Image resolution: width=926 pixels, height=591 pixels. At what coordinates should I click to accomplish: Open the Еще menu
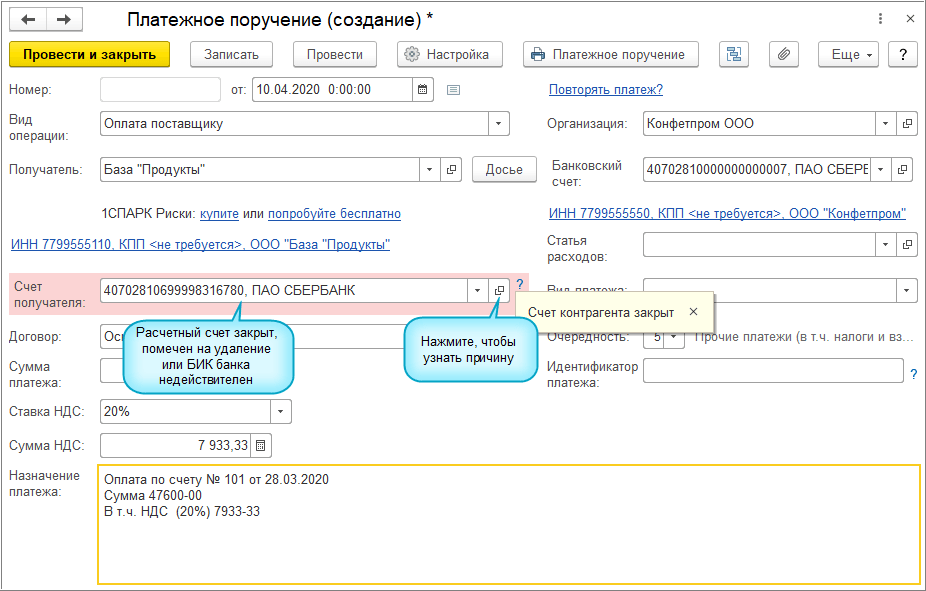[852, 55]
